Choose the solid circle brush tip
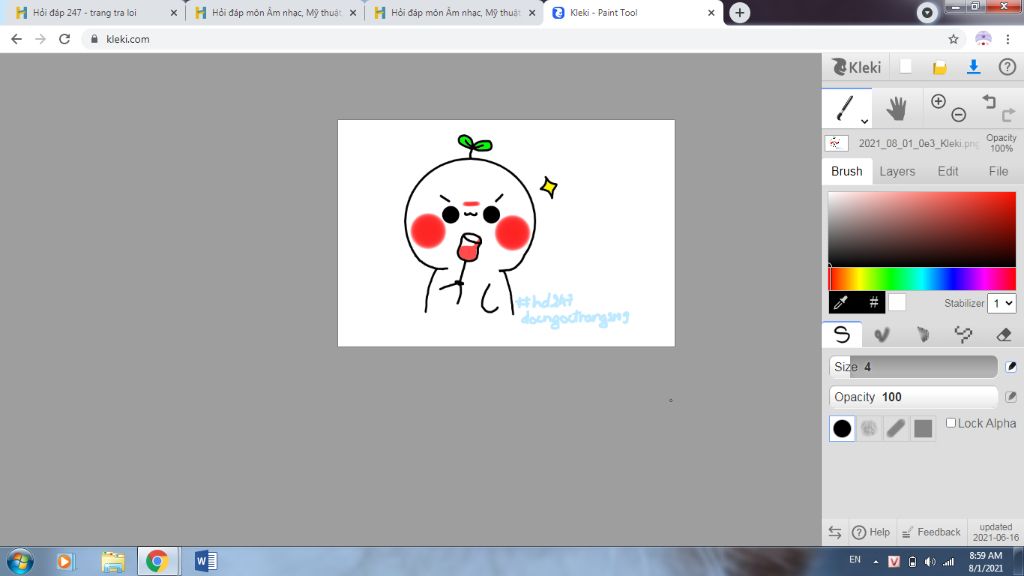Image resolution: width=1024 pixels, height=576 pixels. click(842, 428)
